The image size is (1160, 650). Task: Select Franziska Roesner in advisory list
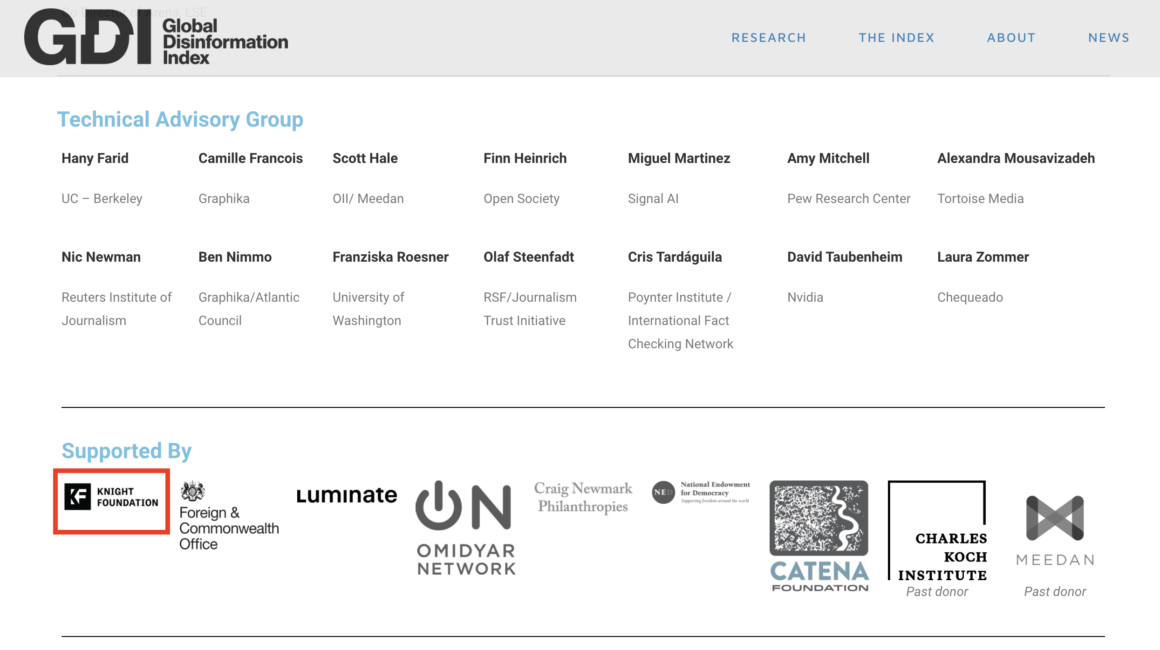click(390, 257)
